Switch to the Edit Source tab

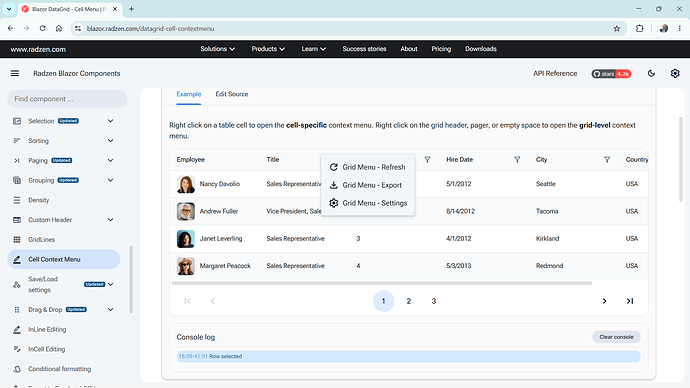point(232,94)
